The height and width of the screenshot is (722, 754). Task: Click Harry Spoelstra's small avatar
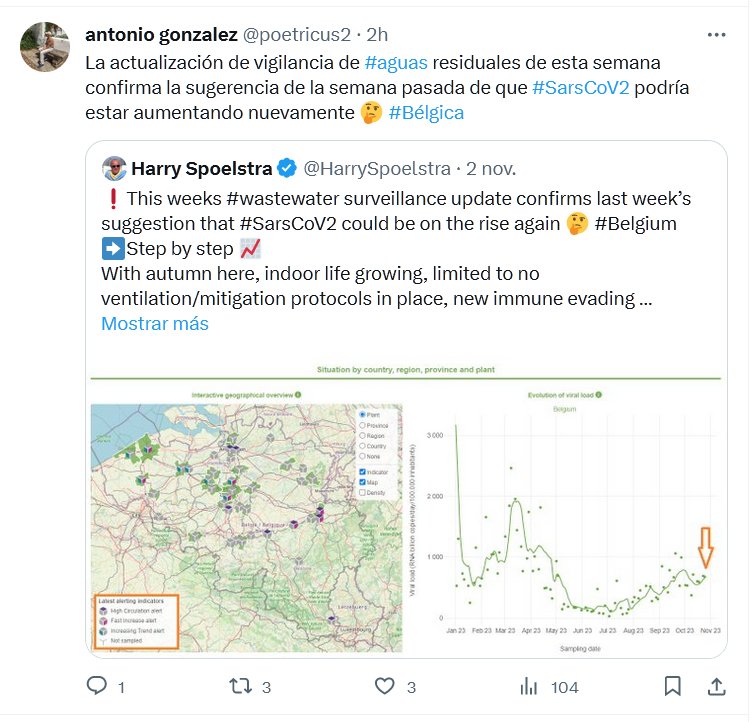click(114, 166)
